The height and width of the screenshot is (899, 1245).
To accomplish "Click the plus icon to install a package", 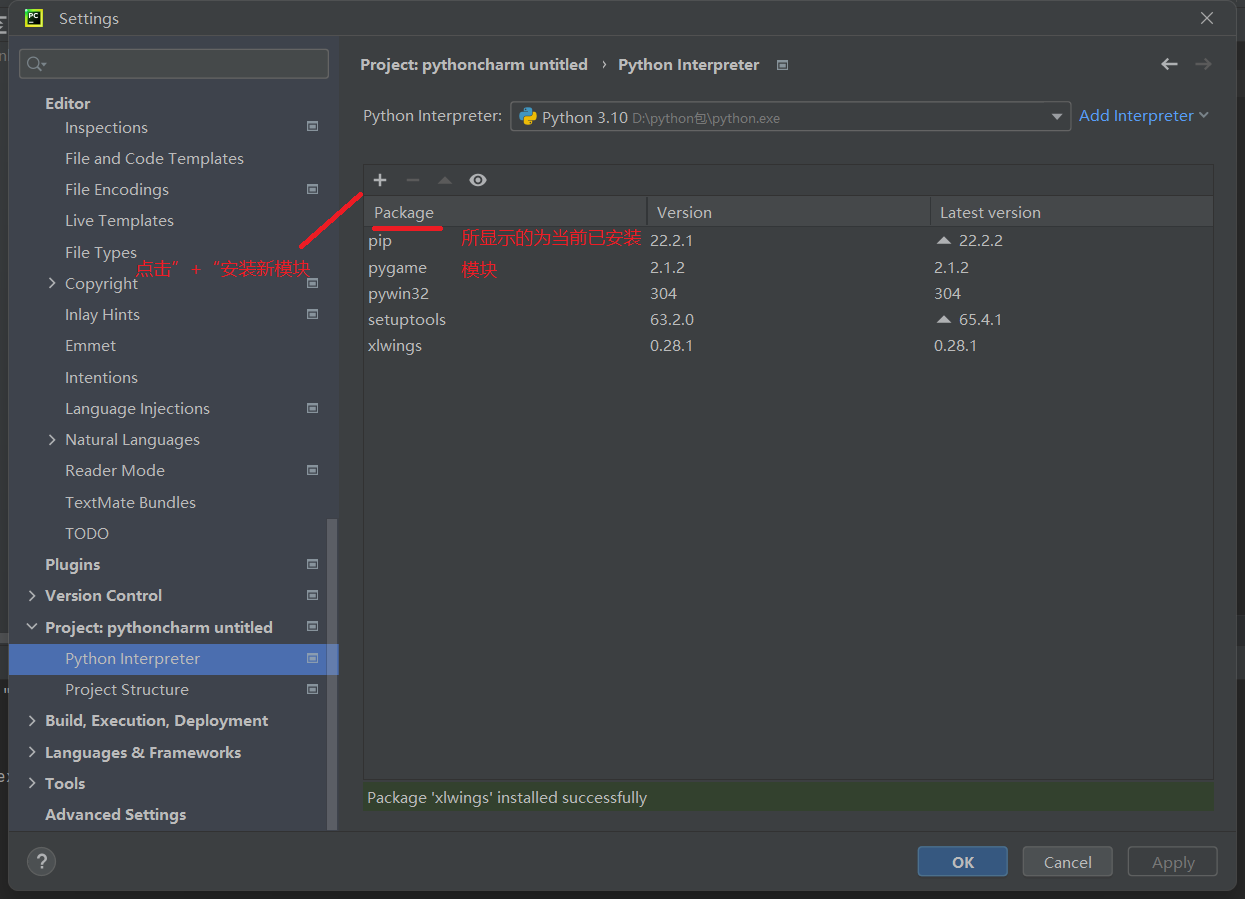I will coord(380,180).
